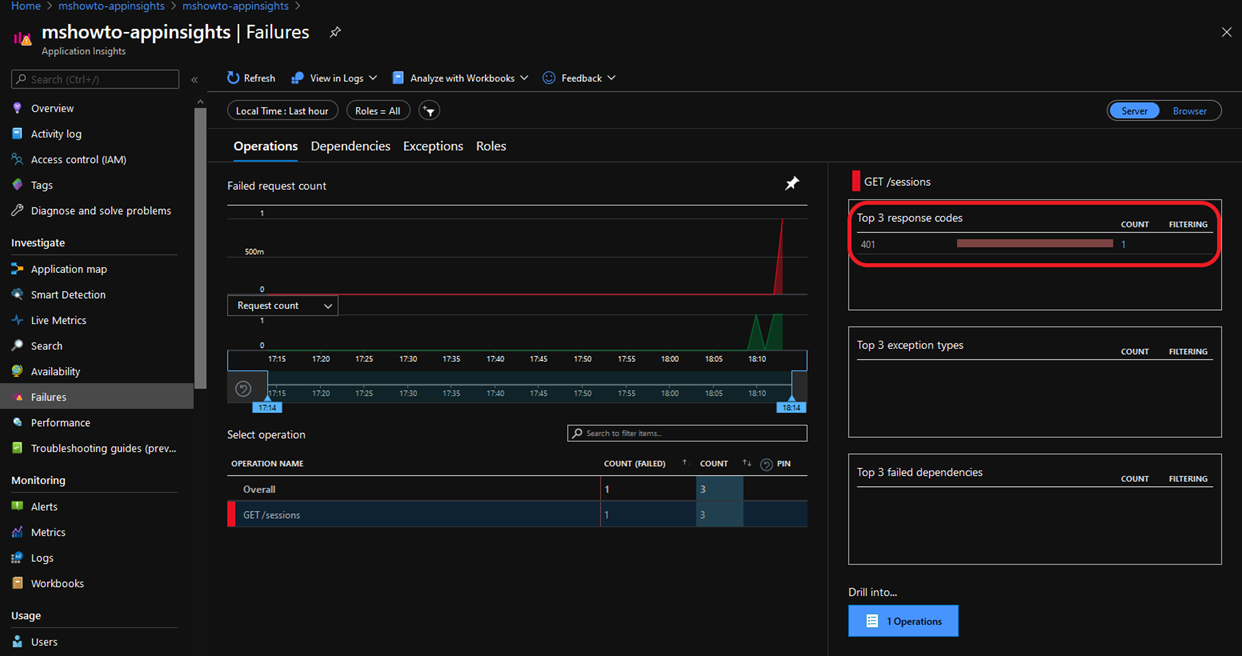Click first mshowto-appinsights breadcrumb
The height and width of the screenshot is (656, 1242).
coord(111,6)
